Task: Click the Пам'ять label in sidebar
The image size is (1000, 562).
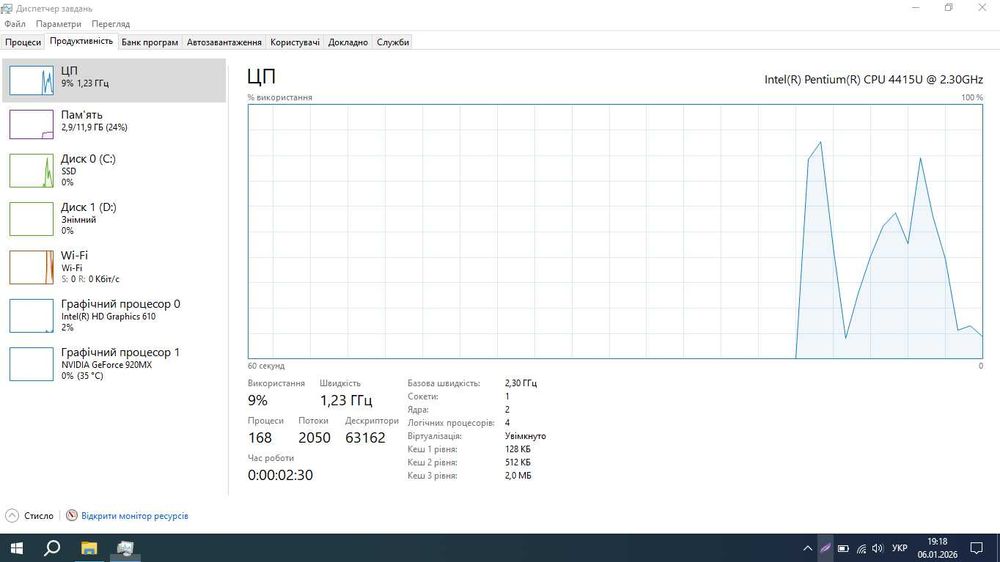Action: click(82, 115)
